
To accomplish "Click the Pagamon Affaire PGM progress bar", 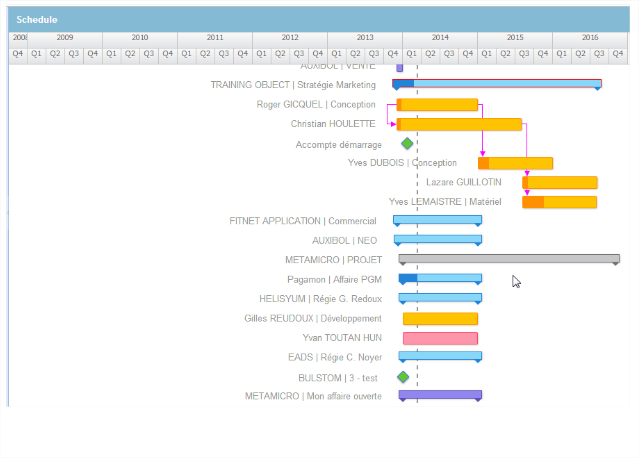I will click(x=440, y=279).
